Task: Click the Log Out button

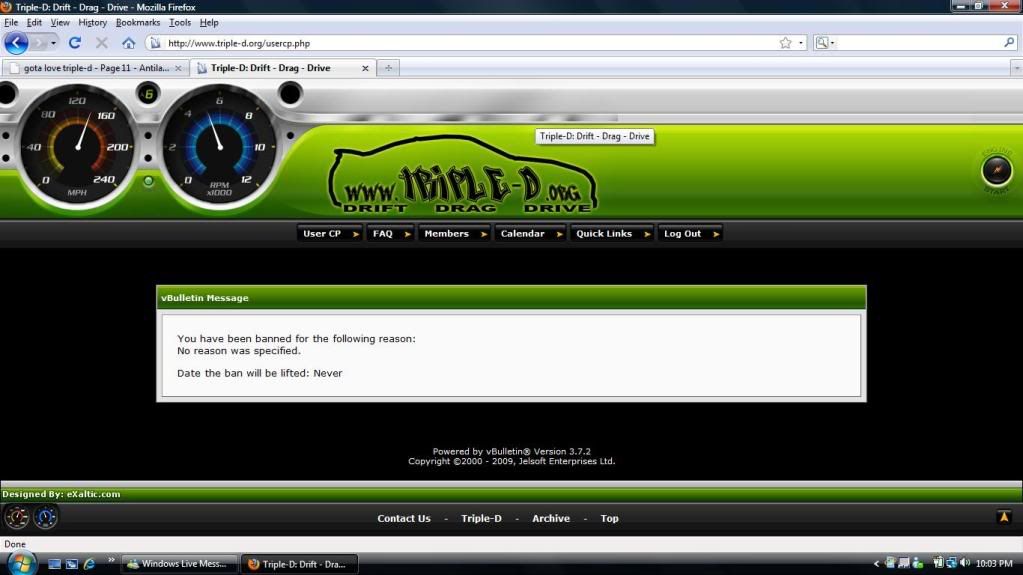Action: [x=690, y=234]
